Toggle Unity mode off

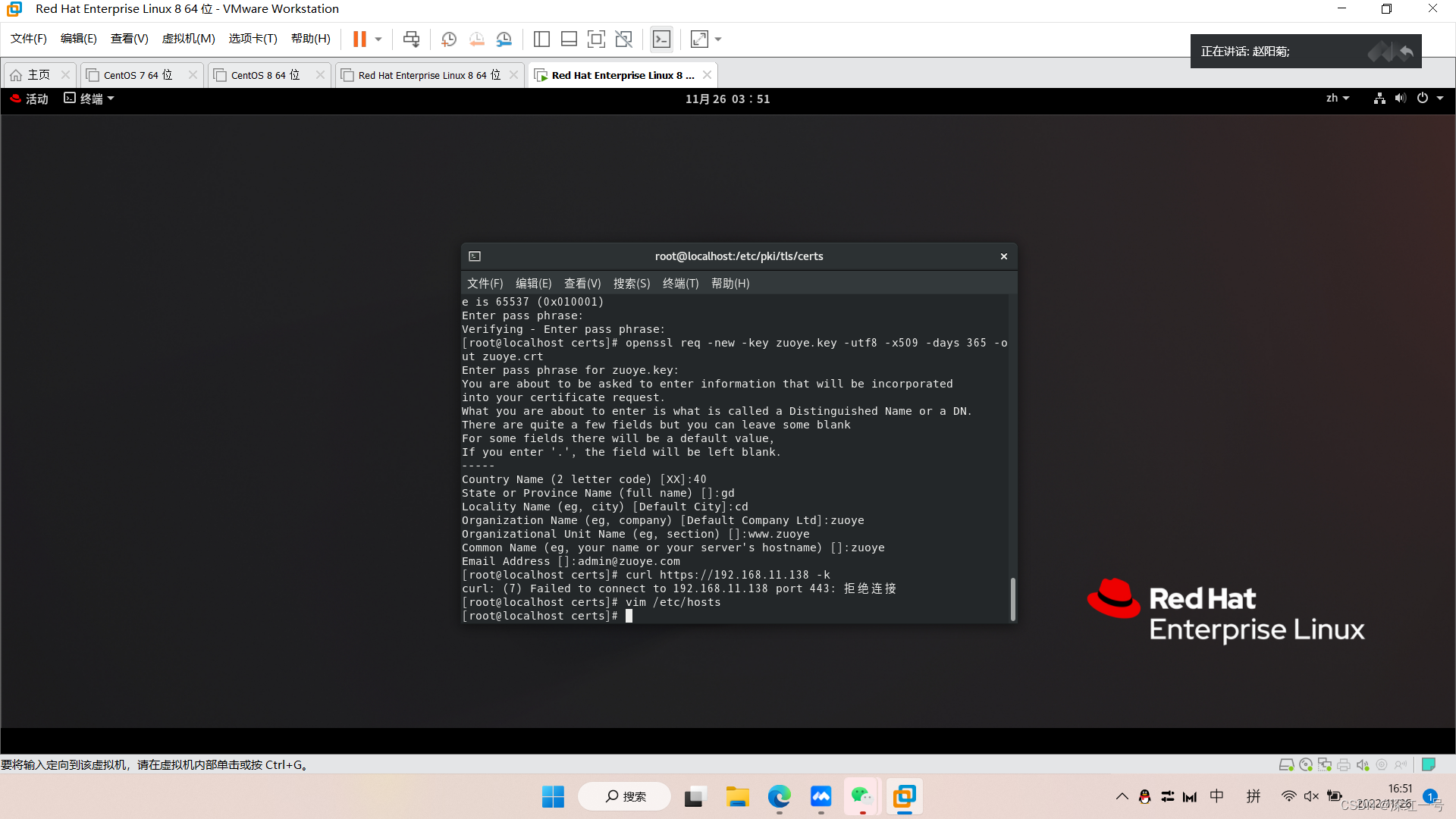click(x=624, y=39)
